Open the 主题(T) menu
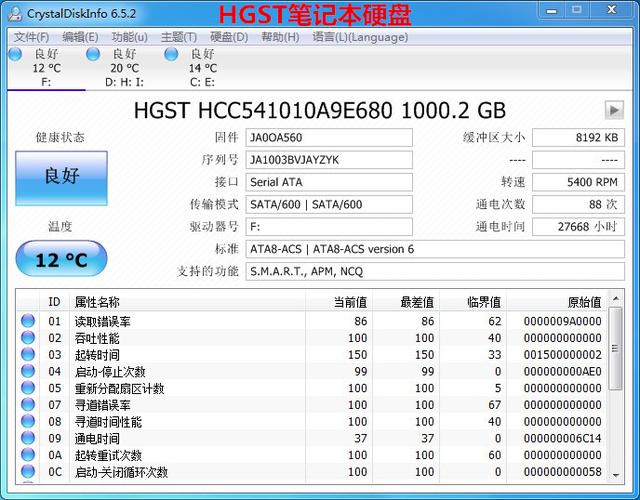This screenshot has height=500, width=640. pos(179,37)
